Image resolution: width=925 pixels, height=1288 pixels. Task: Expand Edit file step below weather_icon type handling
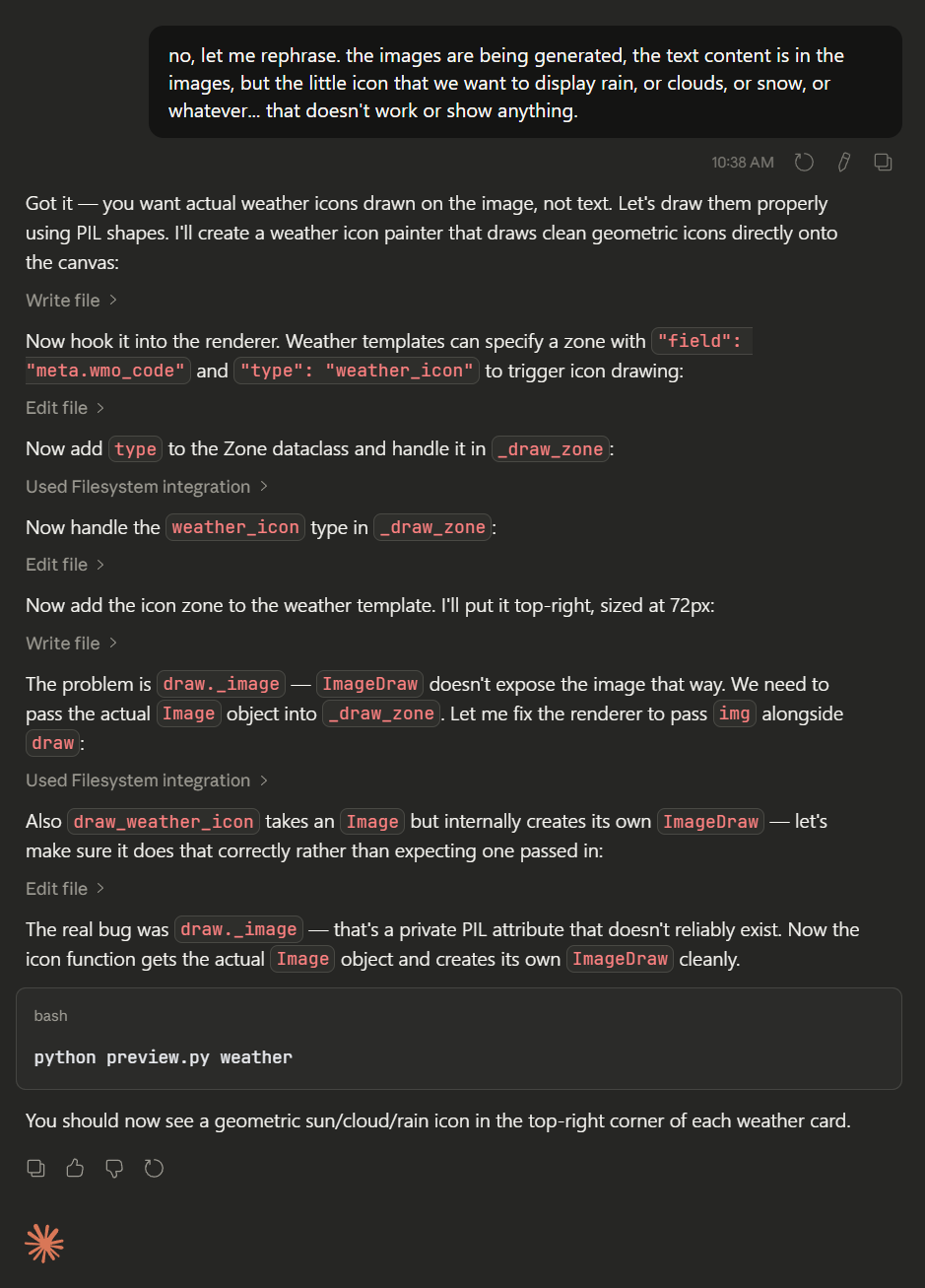click(65, 564)
